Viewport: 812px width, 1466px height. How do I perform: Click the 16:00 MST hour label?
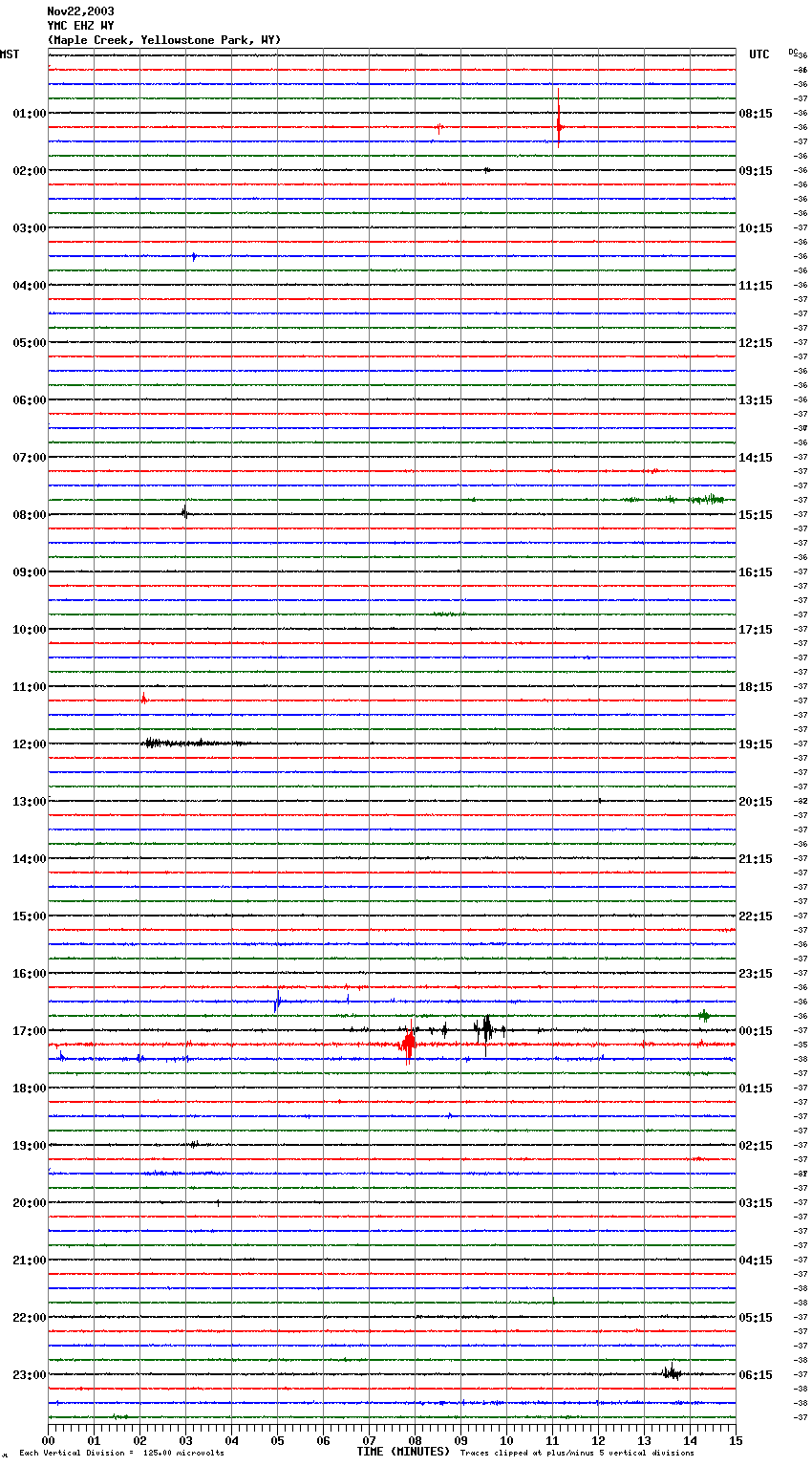(x=30, y=974)
